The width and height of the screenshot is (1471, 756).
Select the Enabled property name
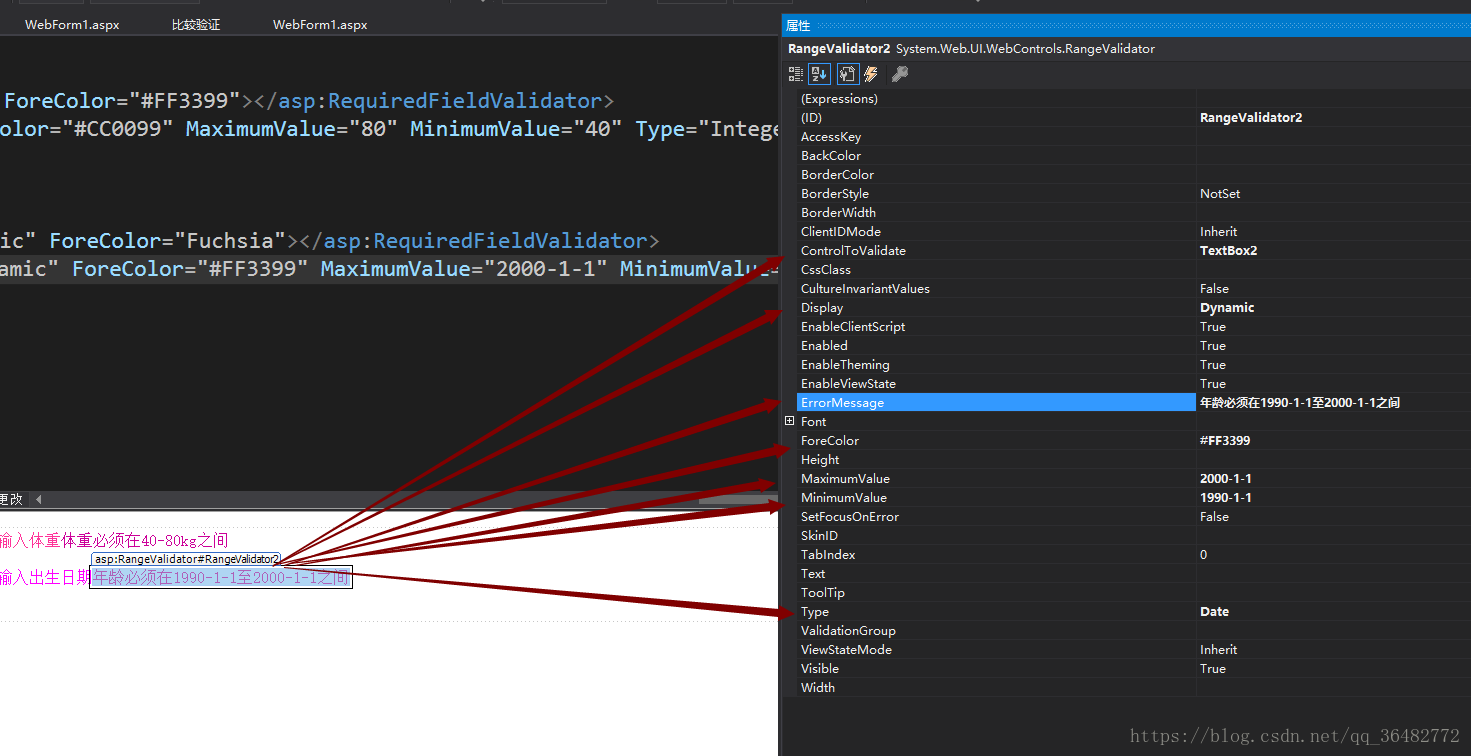824,346
